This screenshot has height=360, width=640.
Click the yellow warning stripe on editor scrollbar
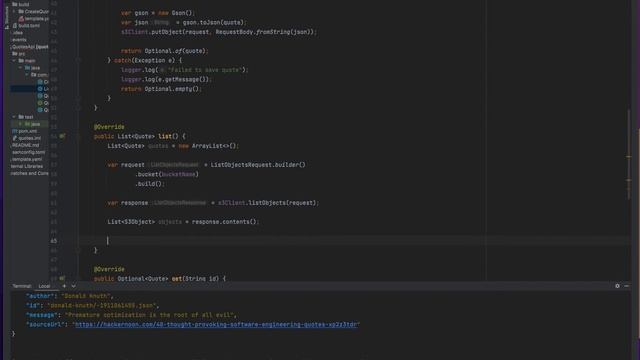pos(629,157)
